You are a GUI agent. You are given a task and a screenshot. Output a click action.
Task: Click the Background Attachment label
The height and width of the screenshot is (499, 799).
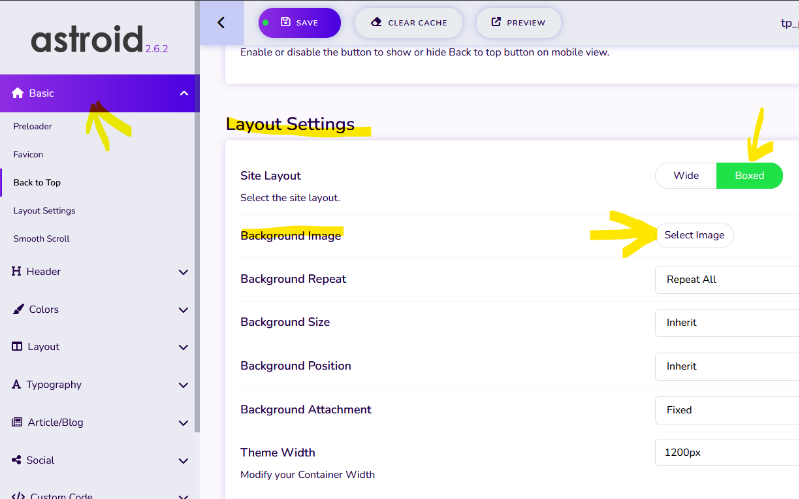pyautogui.click(x=306, y=409)
